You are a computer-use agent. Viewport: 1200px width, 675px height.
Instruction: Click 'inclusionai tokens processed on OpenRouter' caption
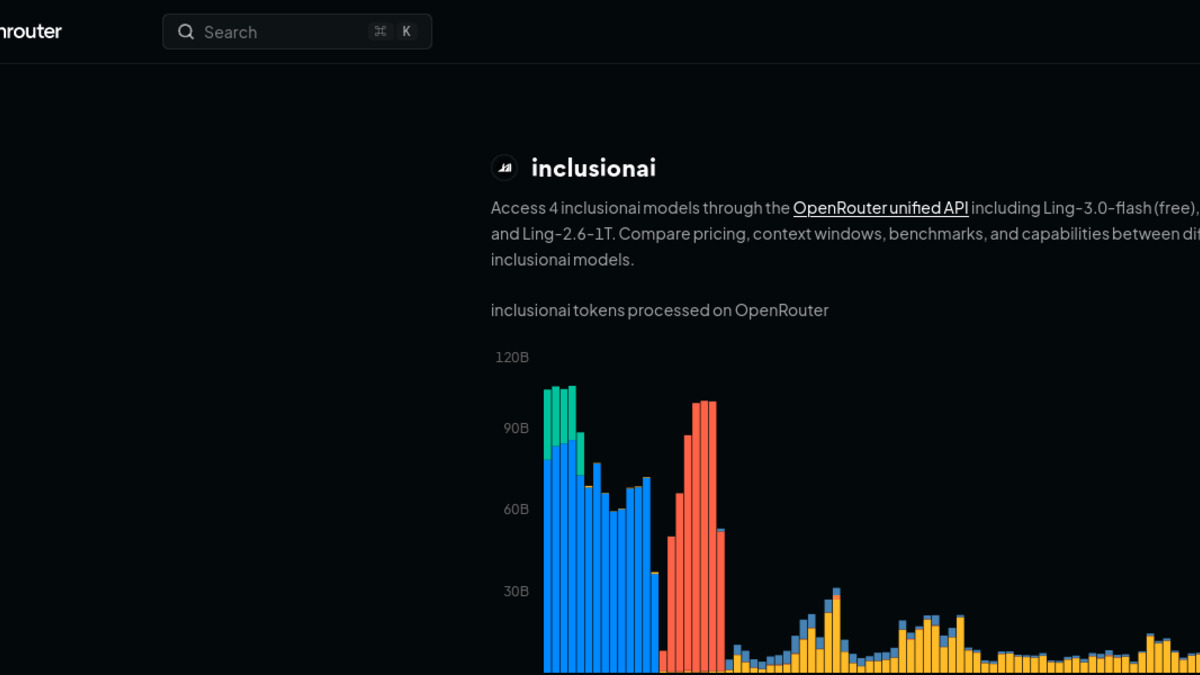[x=659, y=310]
